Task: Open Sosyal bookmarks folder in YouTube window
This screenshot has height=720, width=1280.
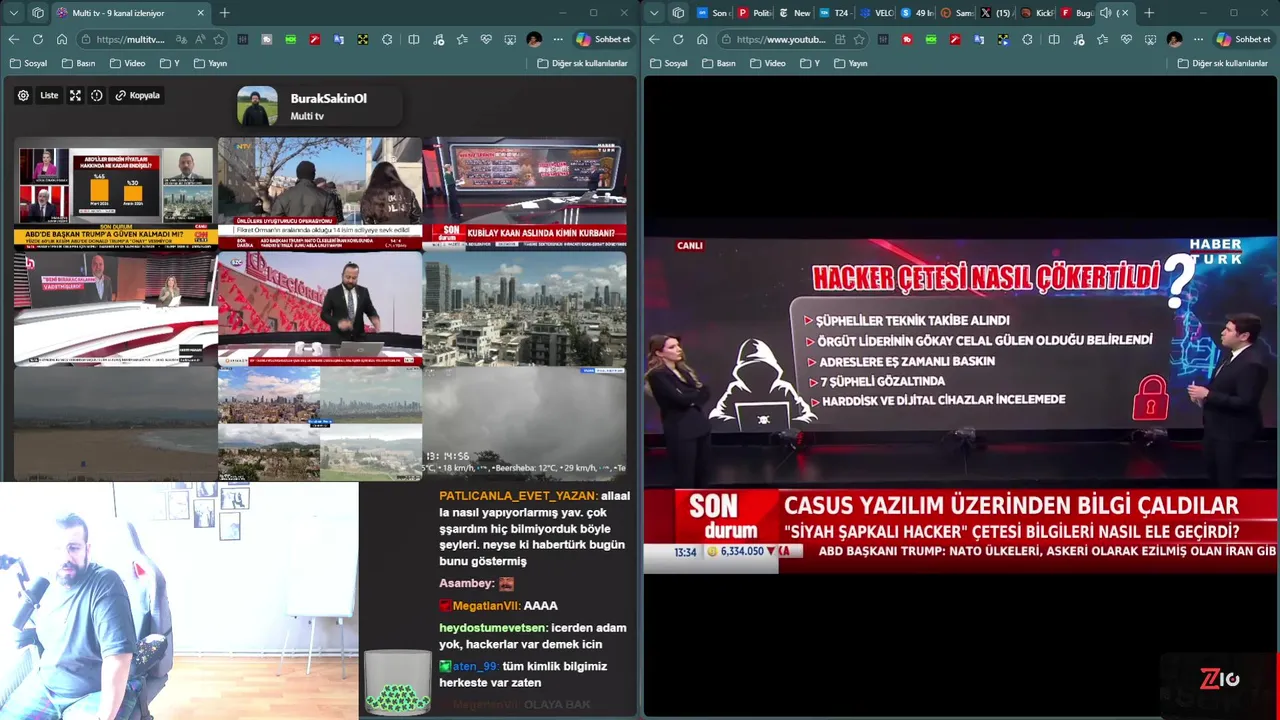Action: click(x=668, y=63)
